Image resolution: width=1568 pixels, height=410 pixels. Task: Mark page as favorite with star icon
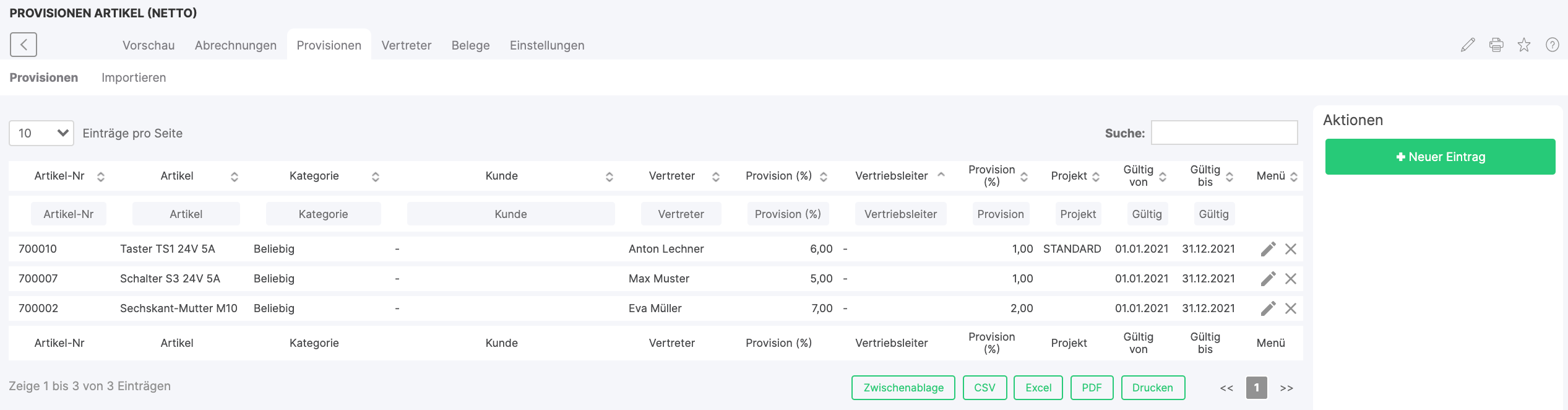pyautogui.click(x=1523, y=45)
